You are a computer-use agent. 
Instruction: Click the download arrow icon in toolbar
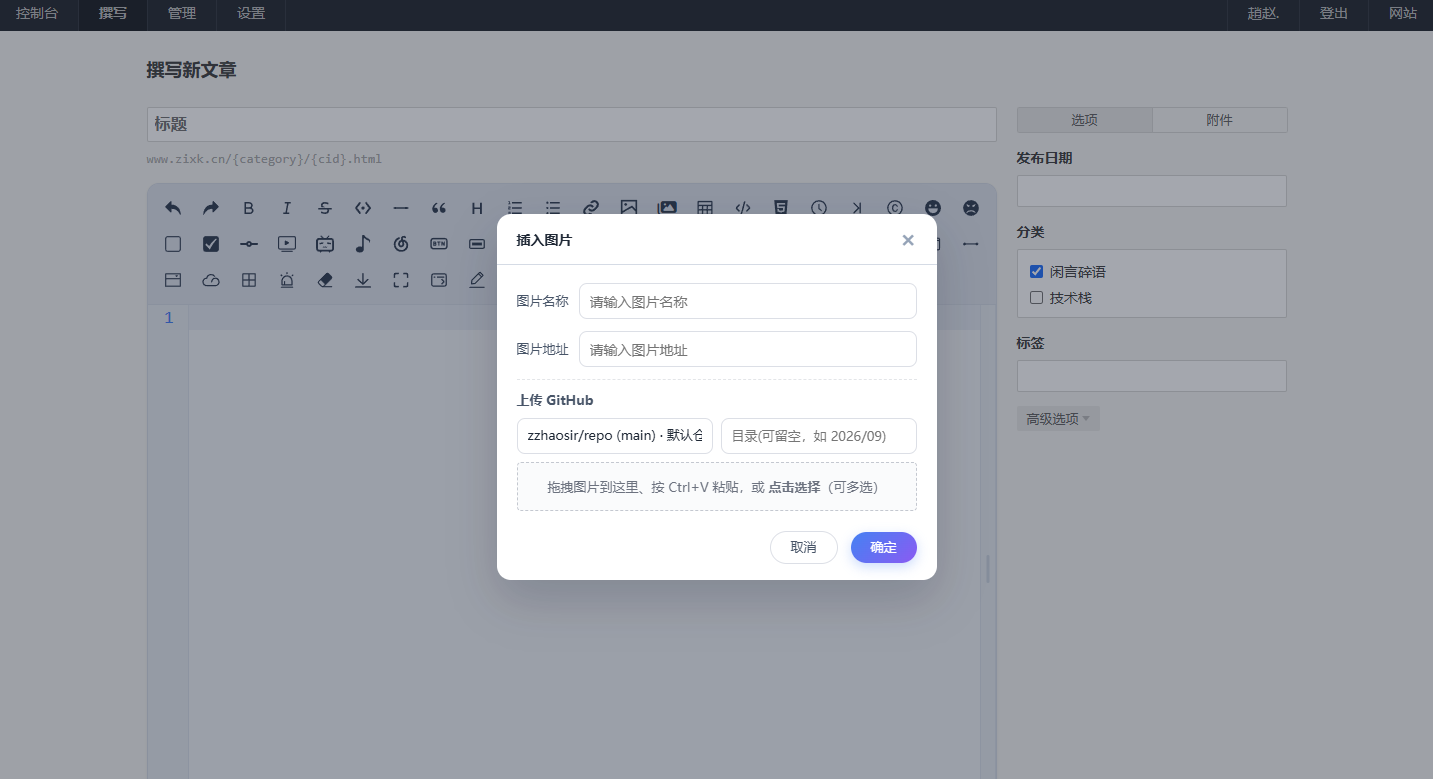[363, 281]
